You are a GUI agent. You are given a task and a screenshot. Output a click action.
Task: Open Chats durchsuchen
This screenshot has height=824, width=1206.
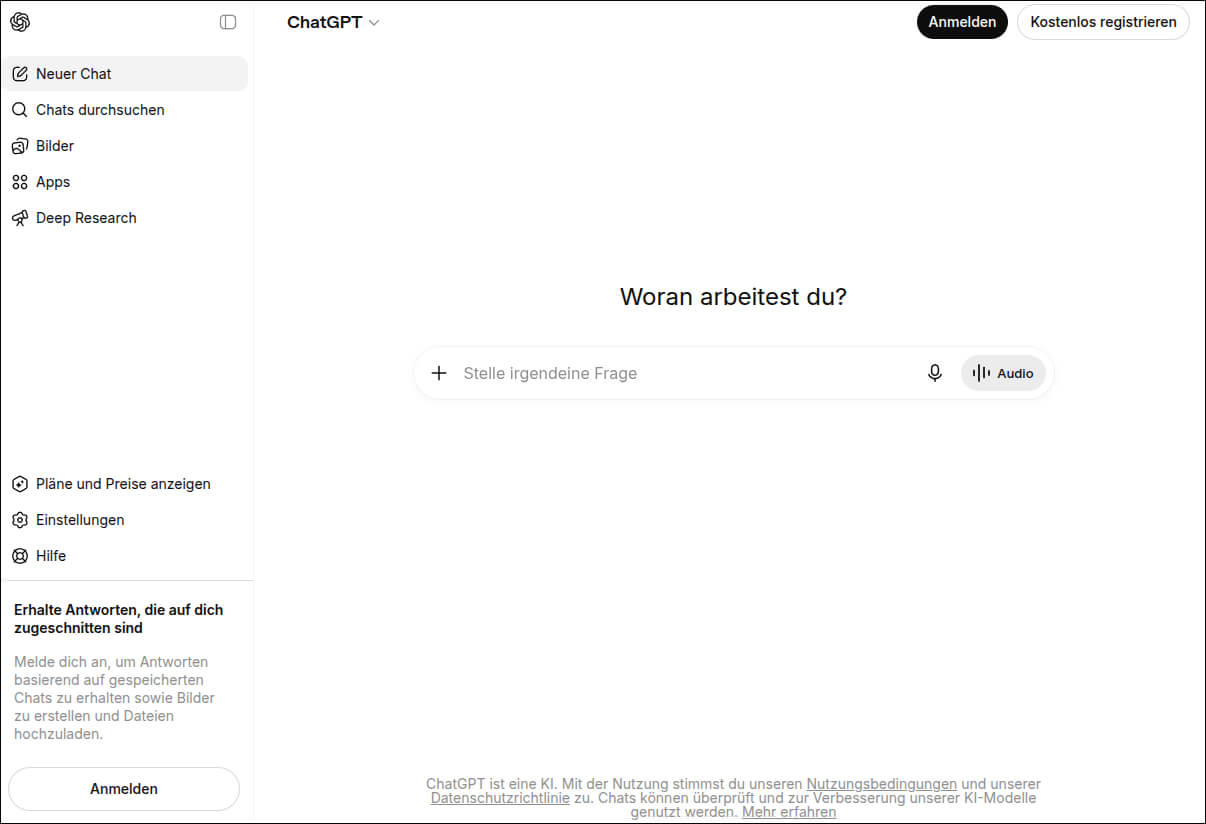coord(124,110)
